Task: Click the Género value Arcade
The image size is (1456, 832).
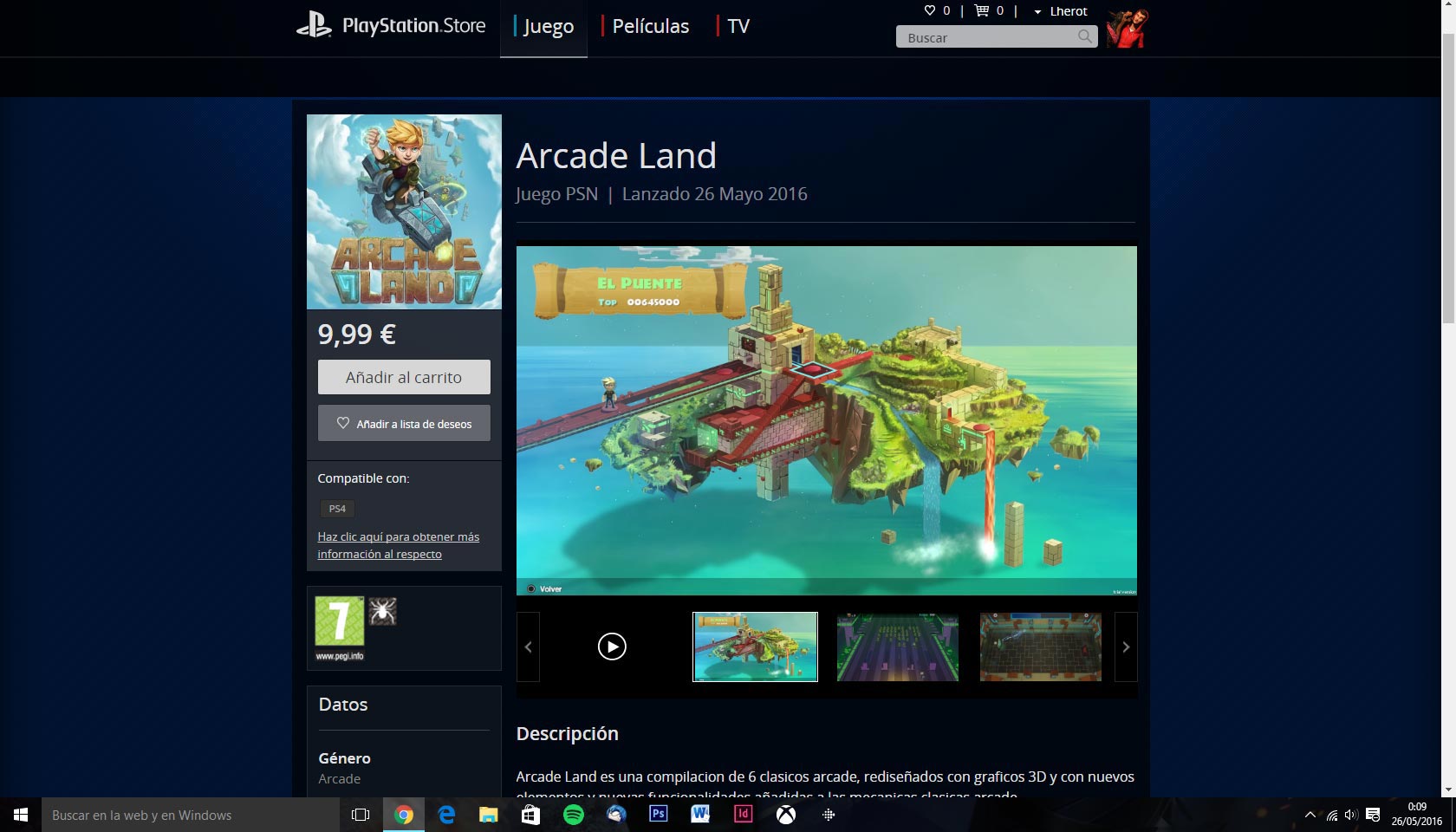Action: tap(339, 779)
